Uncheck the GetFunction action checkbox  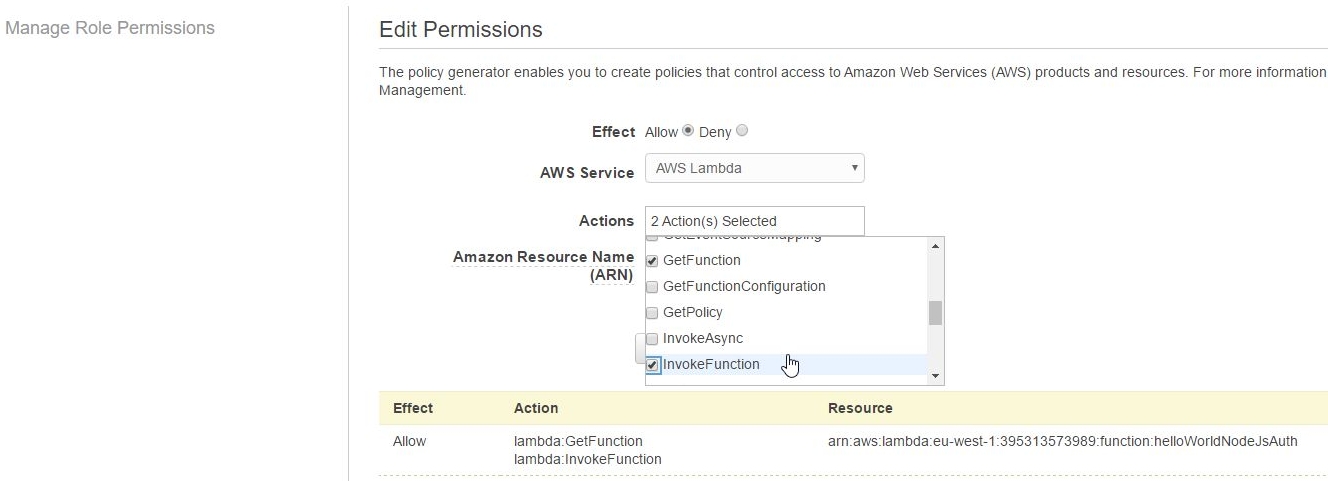pos(653,260)
